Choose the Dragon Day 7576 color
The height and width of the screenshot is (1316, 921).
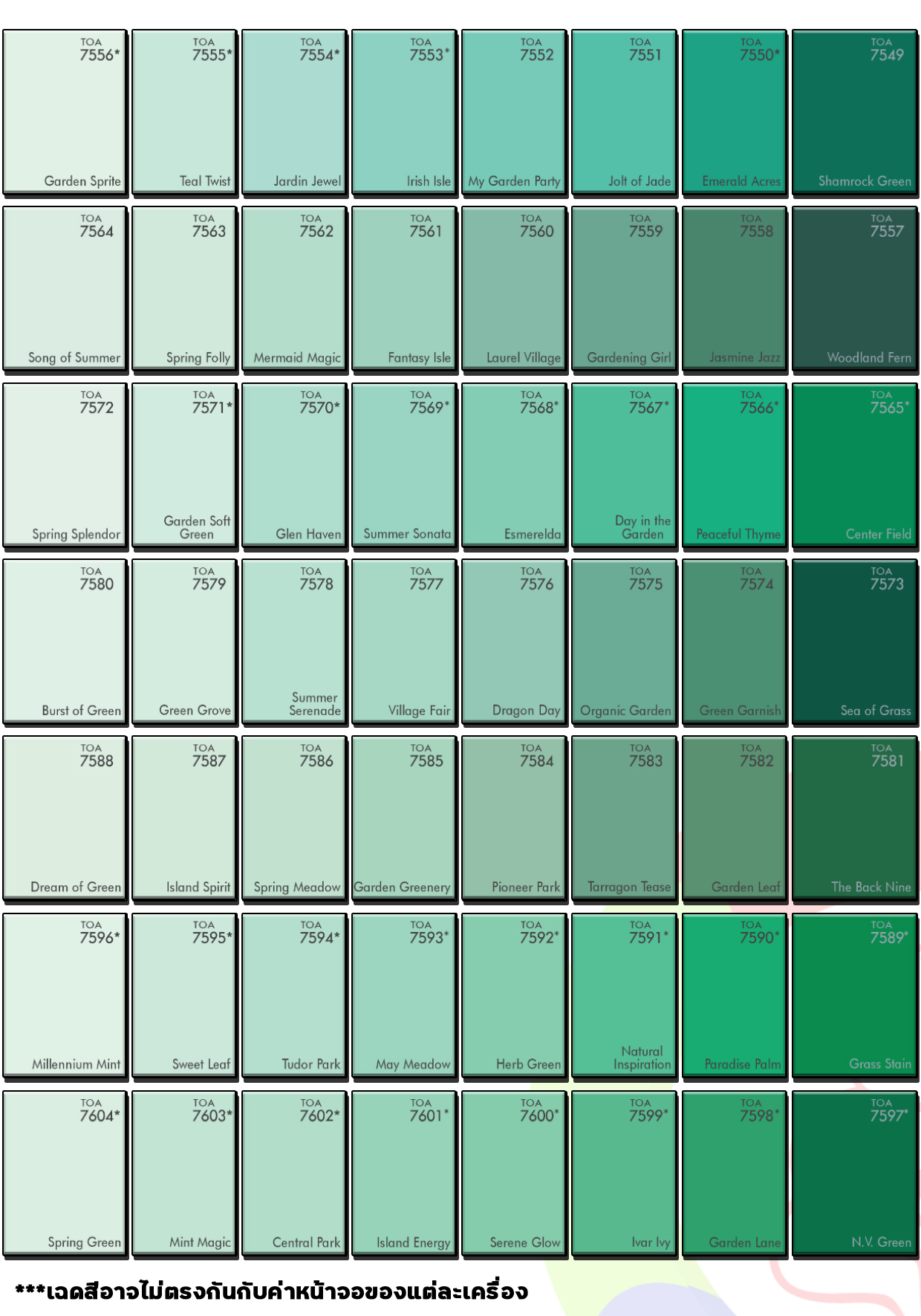tap(514, 642)
